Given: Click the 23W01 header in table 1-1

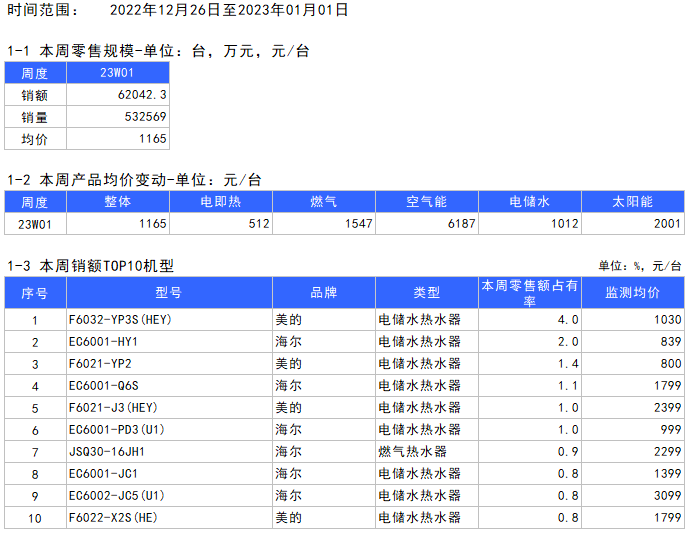Looking at the screenshot, I should click(x=117, y=73).
